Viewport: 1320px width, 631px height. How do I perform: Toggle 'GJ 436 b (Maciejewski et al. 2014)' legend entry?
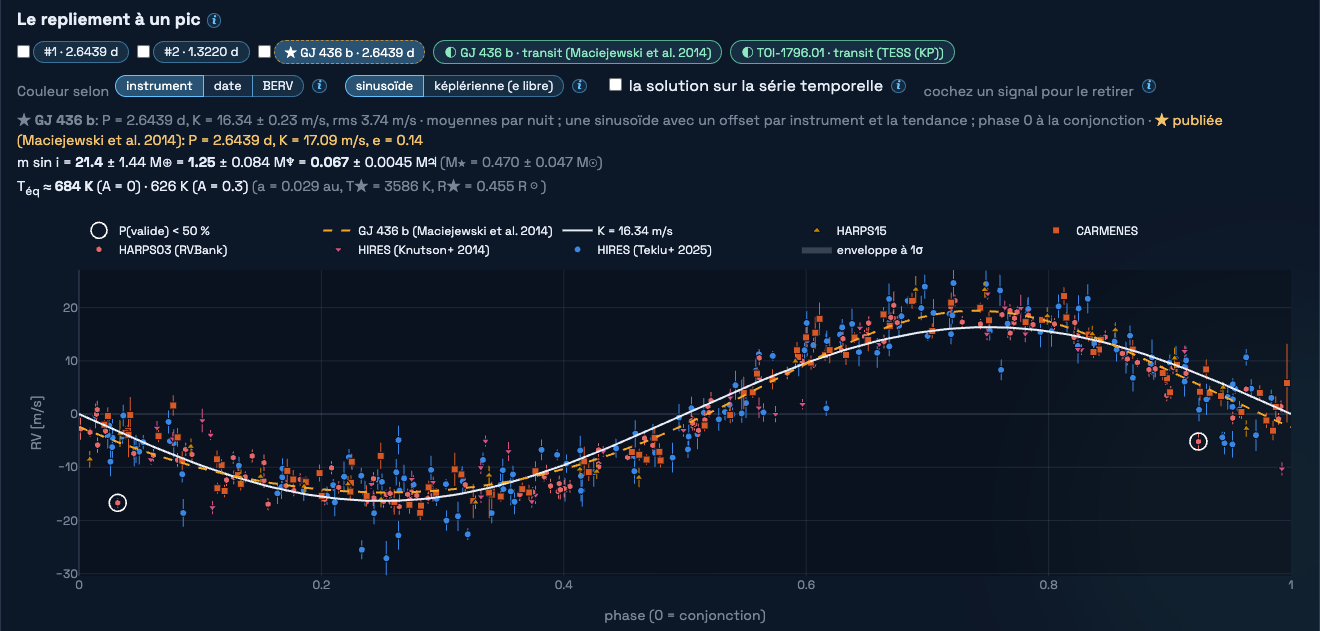438,231
